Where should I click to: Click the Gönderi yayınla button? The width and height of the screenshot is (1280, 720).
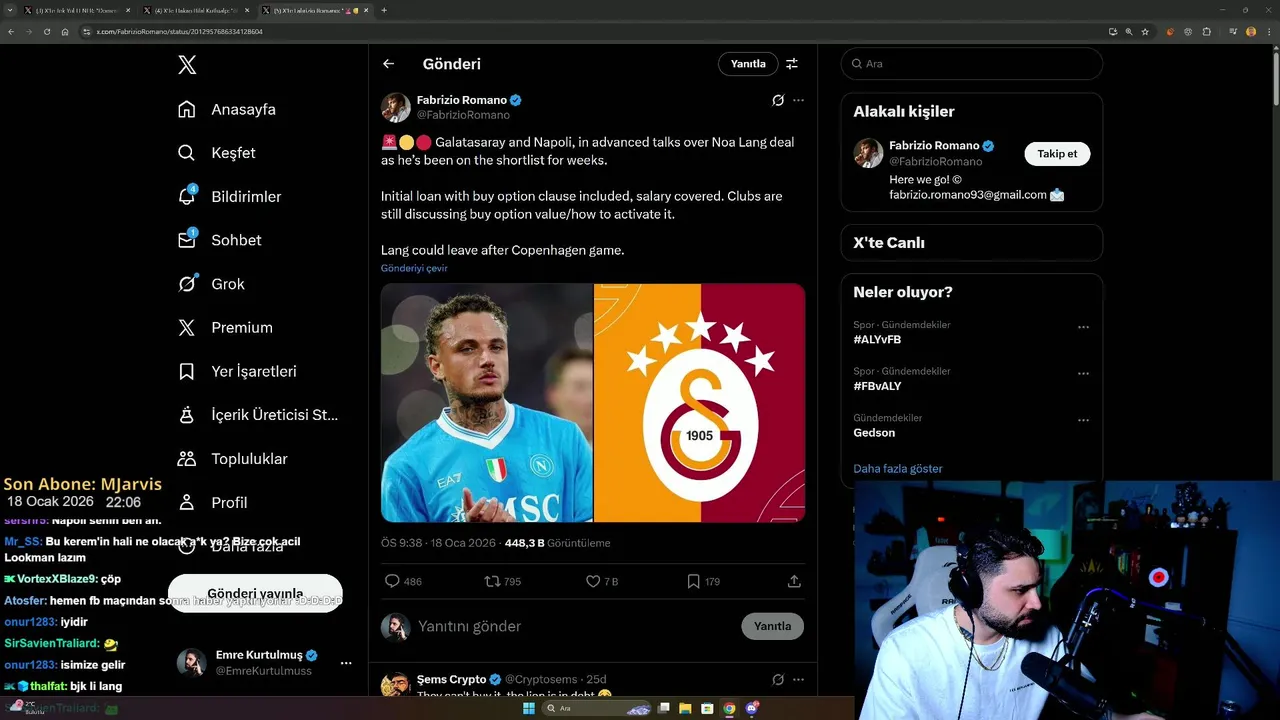point(255,594)
